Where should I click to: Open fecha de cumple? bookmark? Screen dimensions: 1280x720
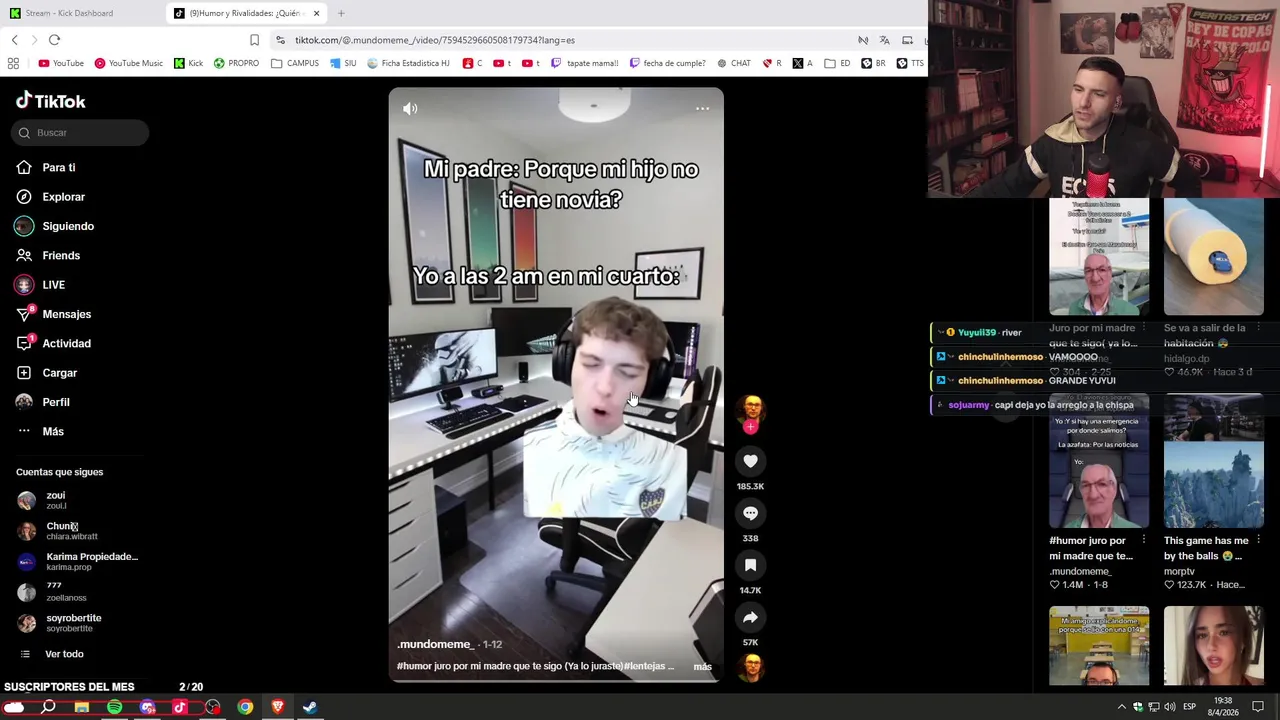[667, 63]
